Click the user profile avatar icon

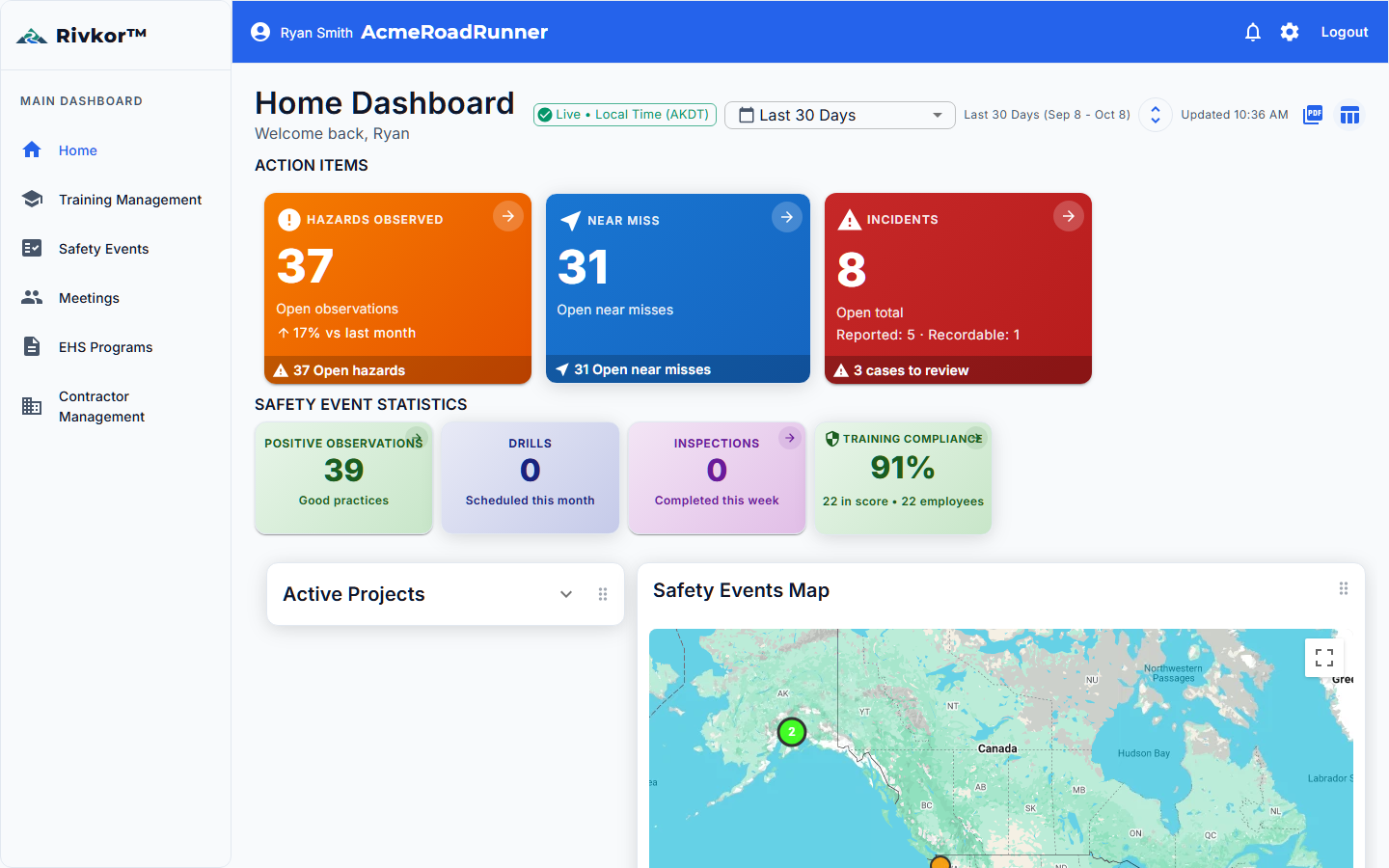[x=260, y=32]
